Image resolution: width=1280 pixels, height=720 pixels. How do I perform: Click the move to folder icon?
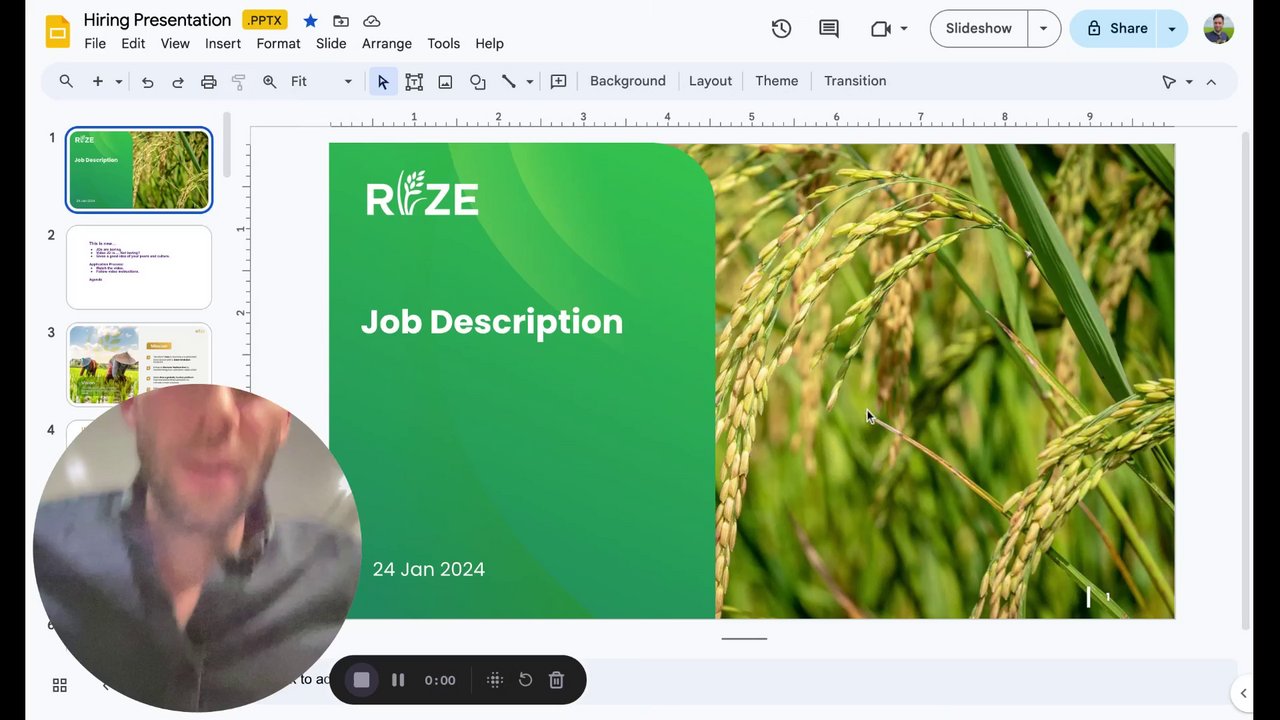[341, 21]
